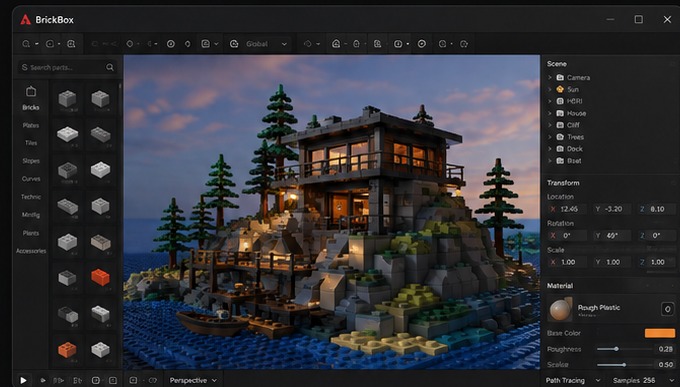680x387 pixels.
Task: Open dropdown arrow beside first zoom icon
Action: 37,44
